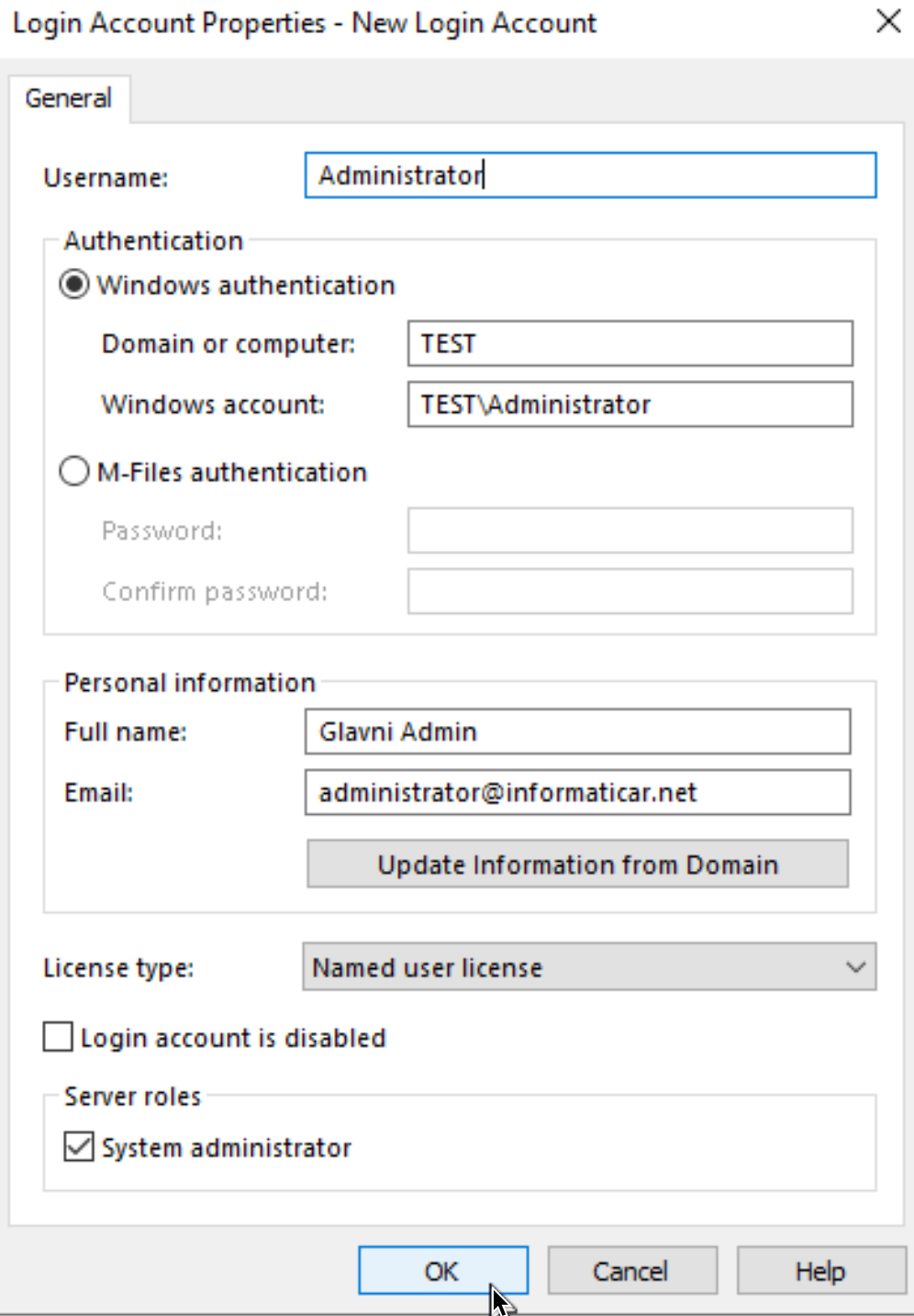Viewport: 914px width, 1316px height.
Task: Click the Confirm password field
Action: pyautogui.click(x=630, y=592)
